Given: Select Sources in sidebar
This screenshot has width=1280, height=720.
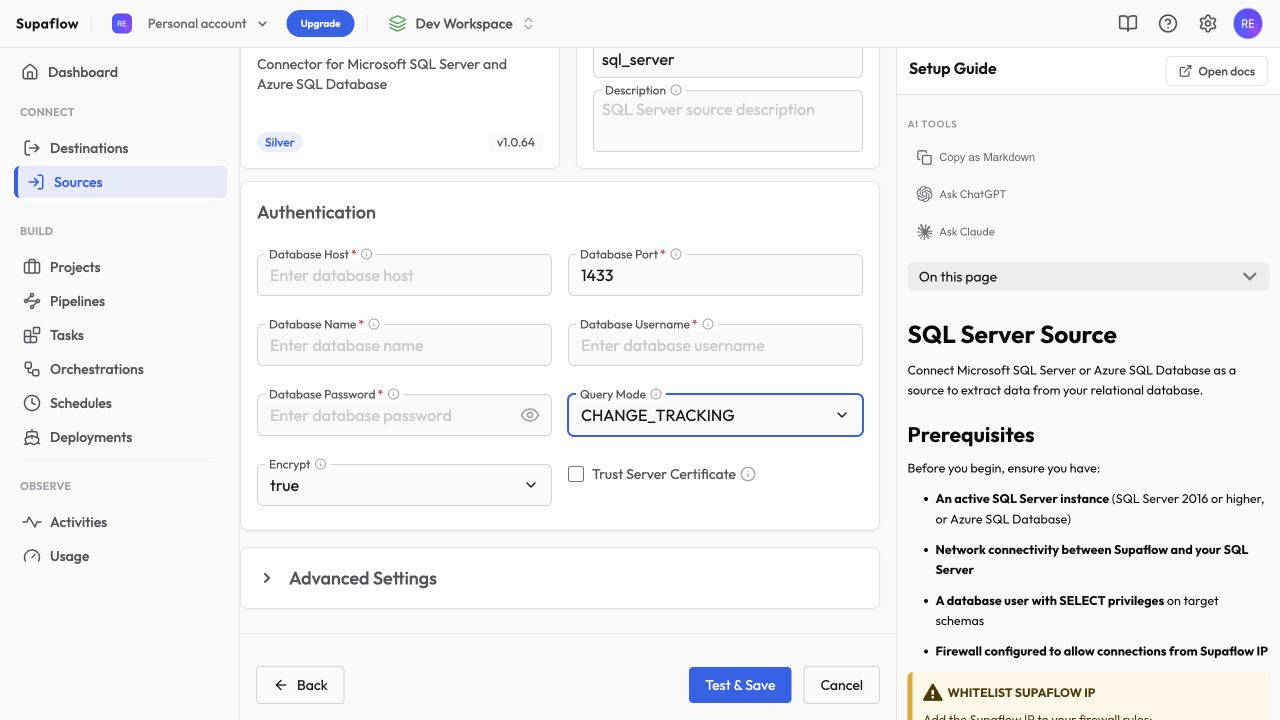Looking at the screenshot, I should click(120, 182).
